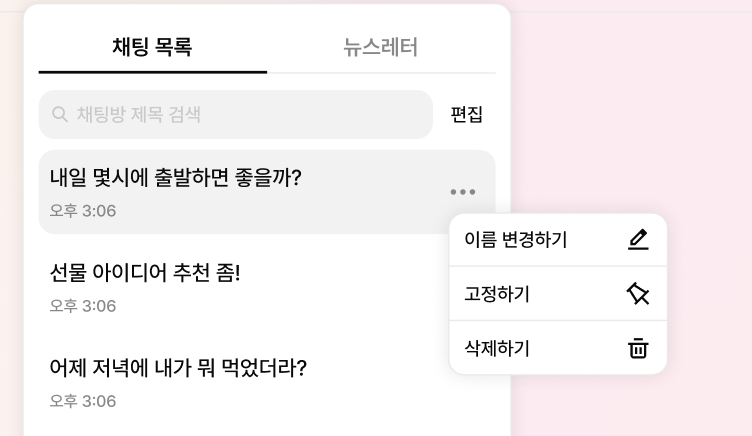Viewport: 752px width, 436px height.
Task: Focus the 채팅방 제목 검색 field
Action: tap(235, 114)
